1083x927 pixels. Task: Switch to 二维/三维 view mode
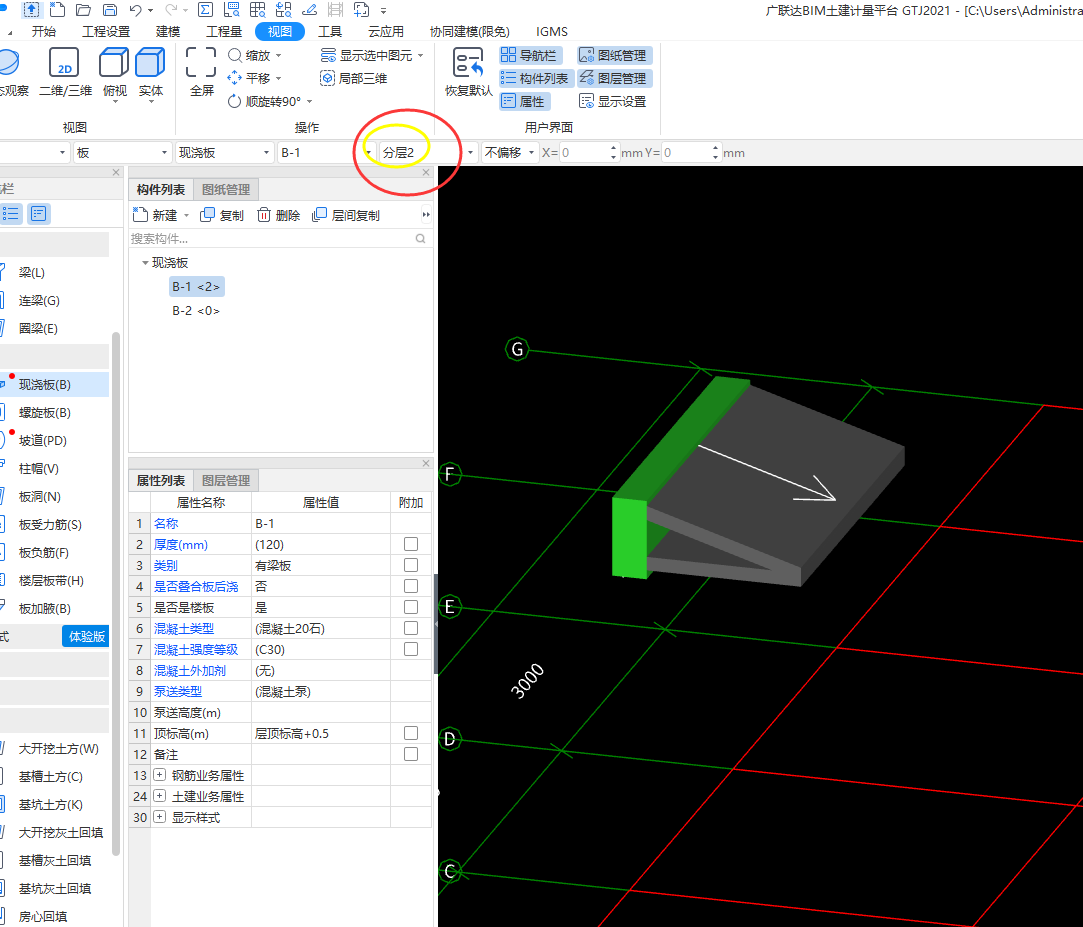point(65,73)
